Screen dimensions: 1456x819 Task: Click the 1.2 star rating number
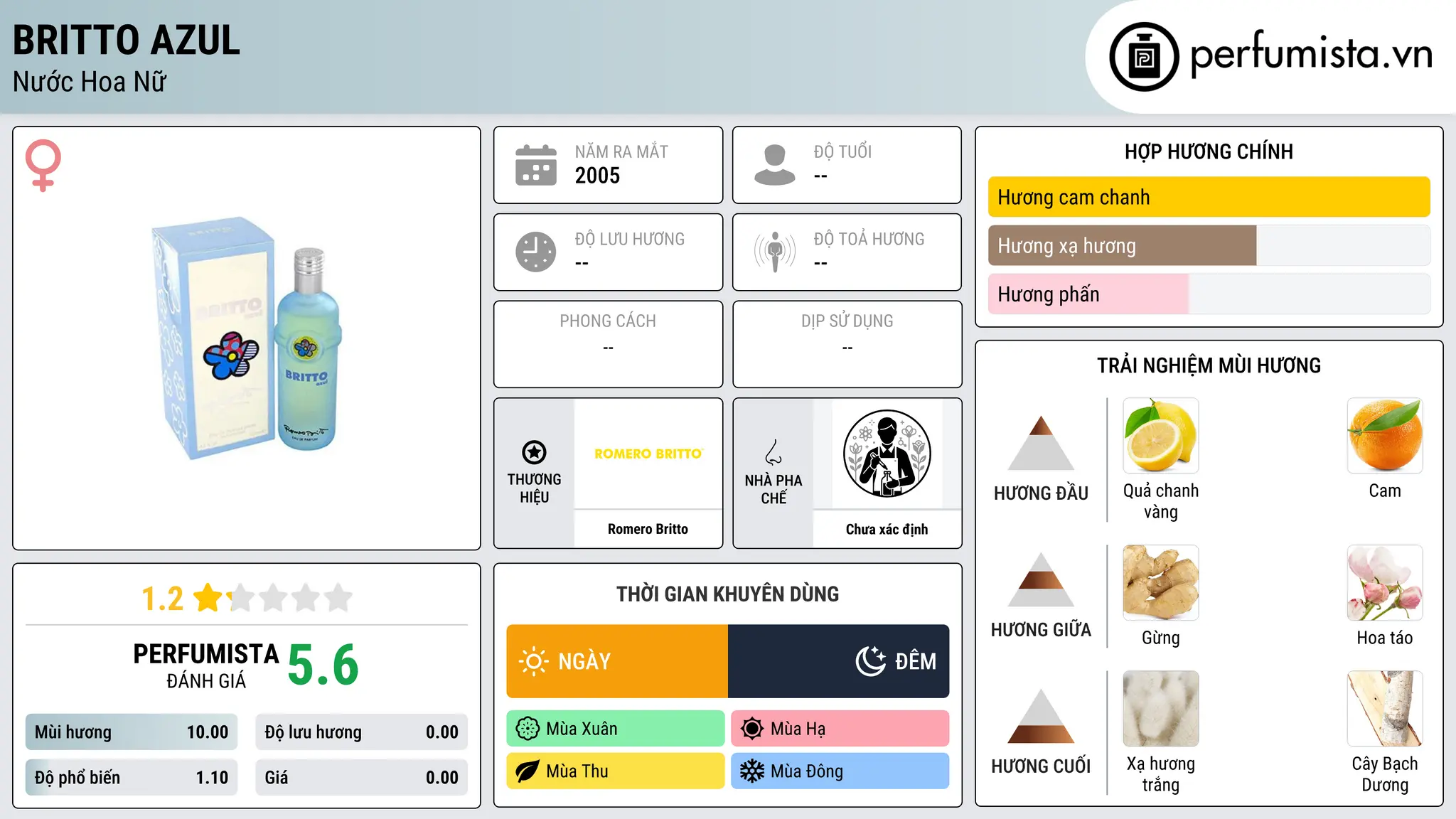(x=162, y=599)
